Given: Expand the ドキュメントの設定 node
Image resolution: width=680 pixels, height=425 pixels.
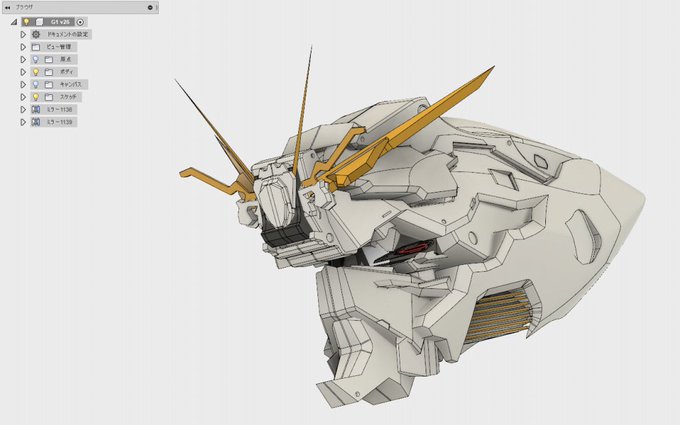Looking at the screenshot, I should pos(23,34).
